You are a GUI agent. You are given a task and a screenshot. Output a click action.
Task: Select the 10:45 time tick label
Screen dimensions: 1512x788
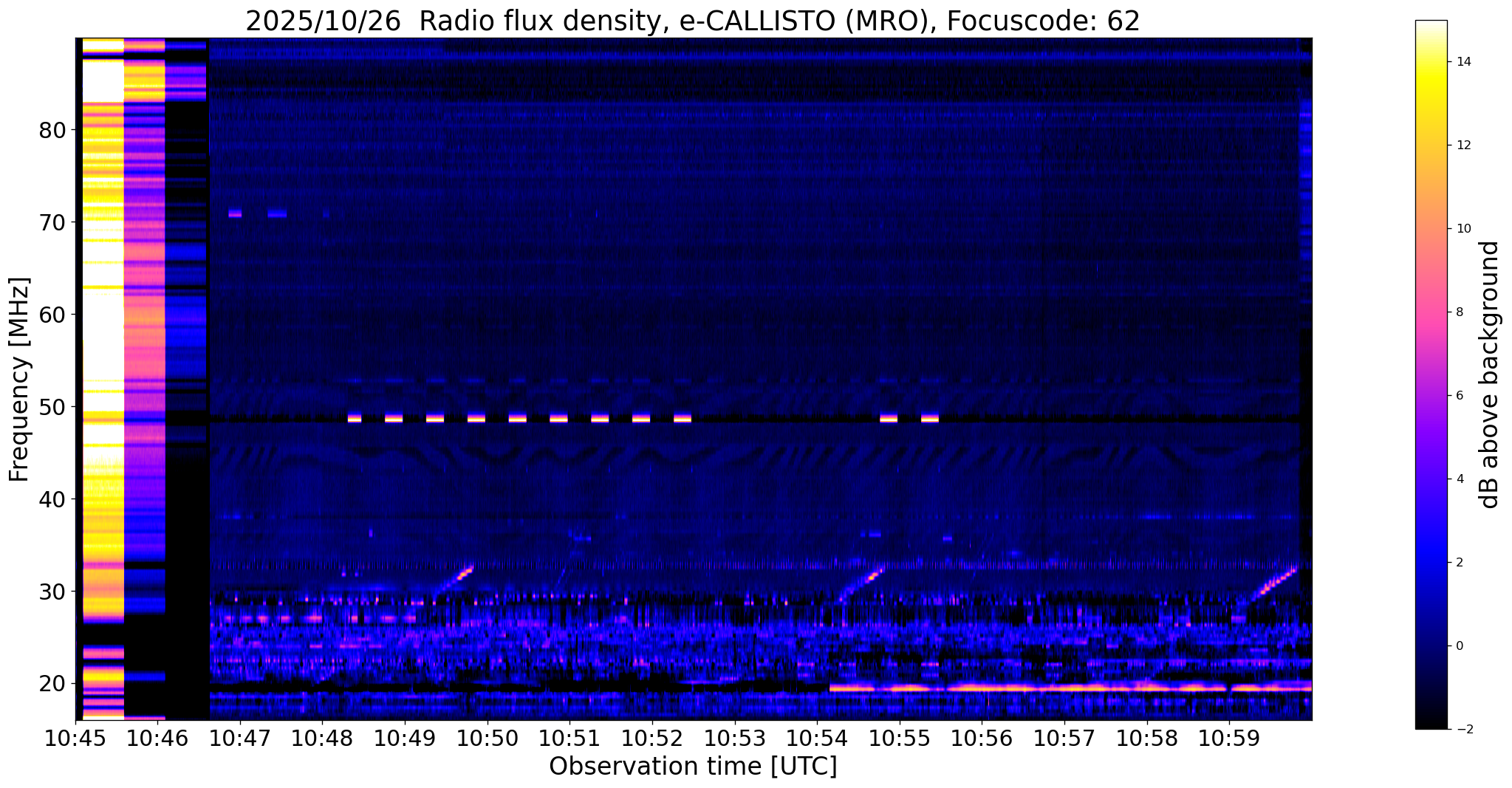(76, 739)
